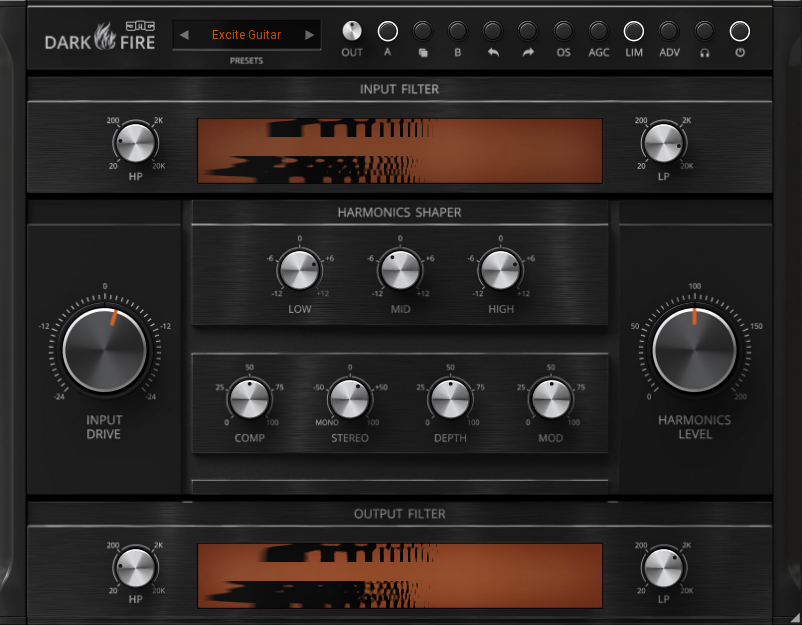The height and width of the screenshot is (625, 802).
Task: Toggle the plugin power button
Action: [739, 30]
